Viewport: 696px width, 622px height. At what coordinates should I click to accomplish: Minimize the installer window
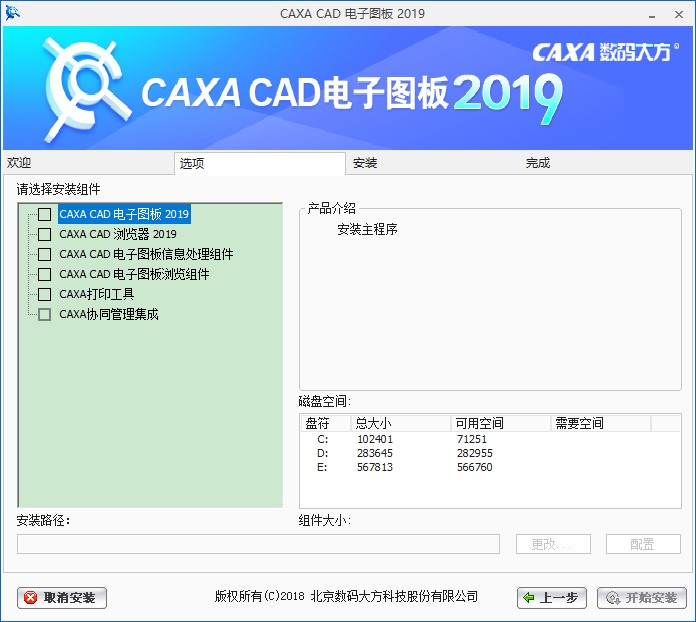pyautogui.click(x=626, y=12)
